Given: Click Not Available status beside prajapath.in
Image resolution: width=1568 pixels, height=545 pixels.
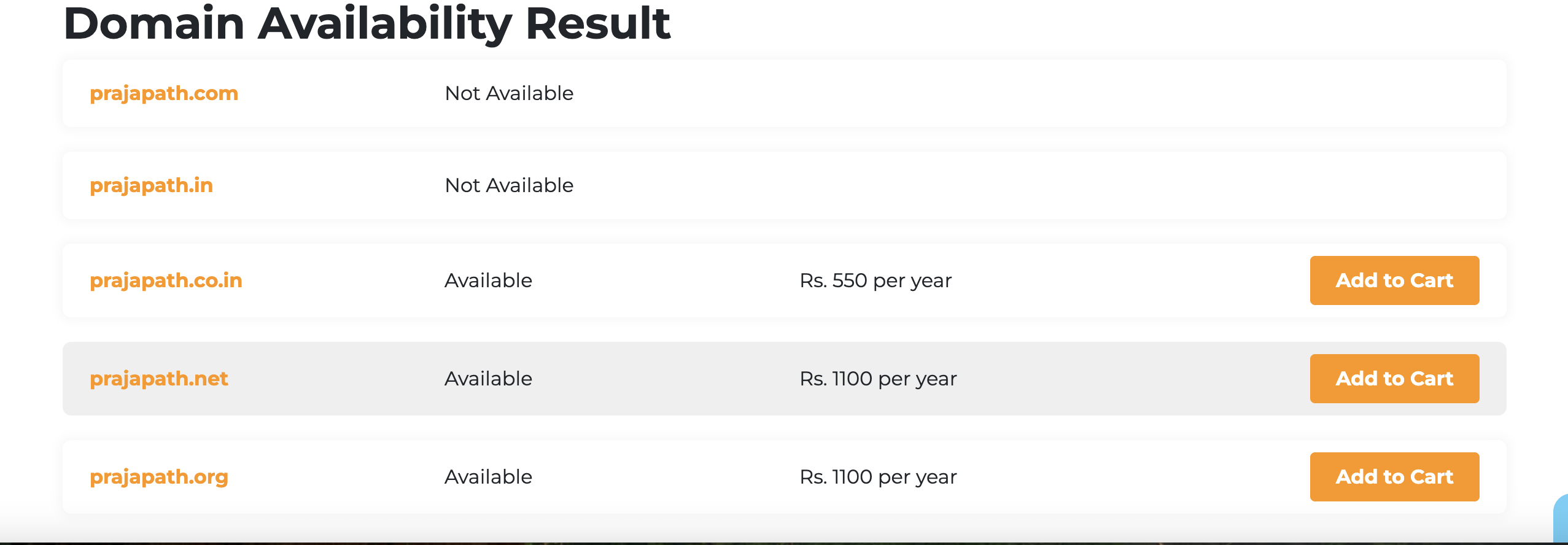Looking at the screenshot, I should tap(509, 185).
